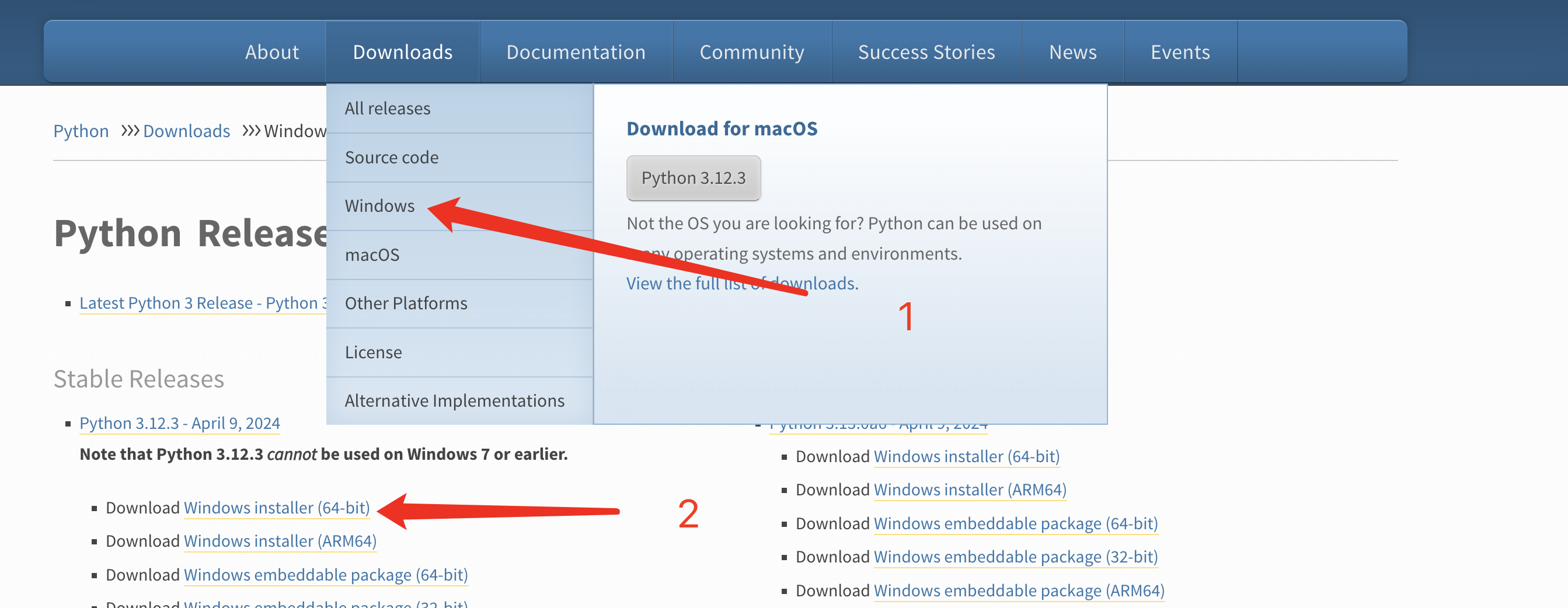
Task: Choose macOS in the Downloads dropdown
Action: pyautogui.click(x=459, y=255)
